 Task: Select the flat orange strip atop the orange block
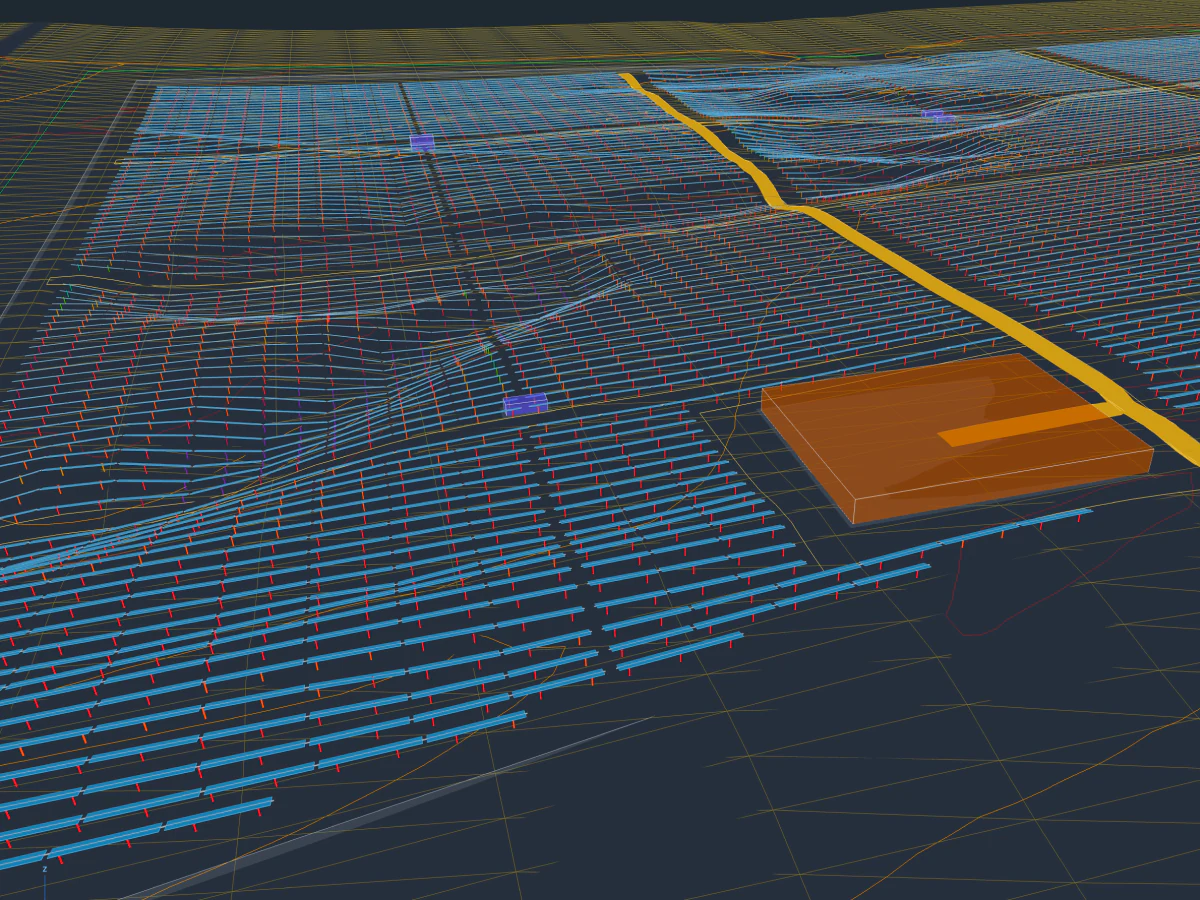[x=1030, y=424]
